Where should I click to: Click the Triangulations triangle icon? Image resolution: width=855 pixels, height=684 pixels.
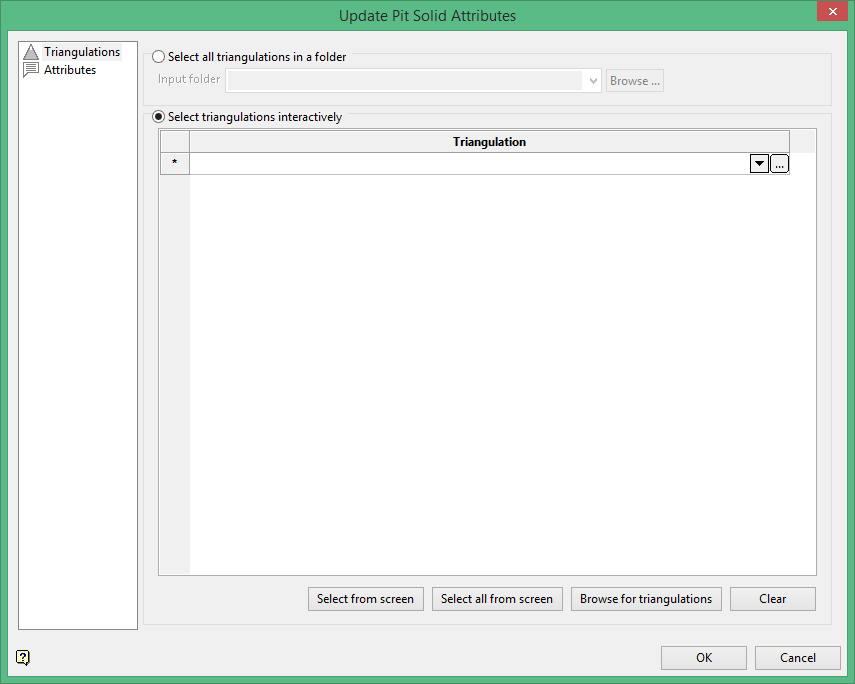click(x=31, y=52)
